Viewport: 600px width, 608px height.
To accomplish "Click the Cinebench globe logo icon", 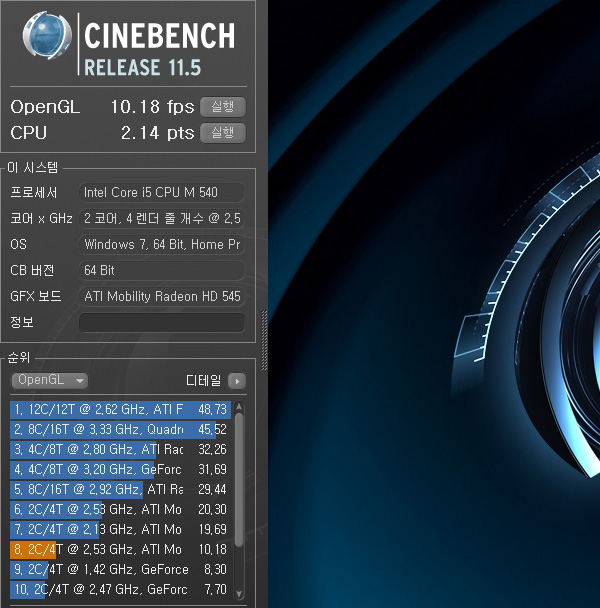I will [x=47, y=36].
